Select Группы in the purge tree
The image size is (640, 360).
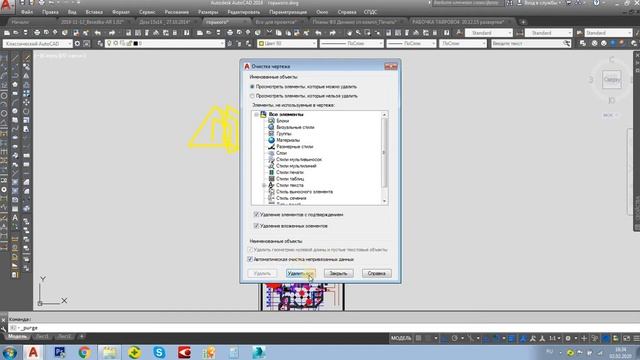point(284,134)
